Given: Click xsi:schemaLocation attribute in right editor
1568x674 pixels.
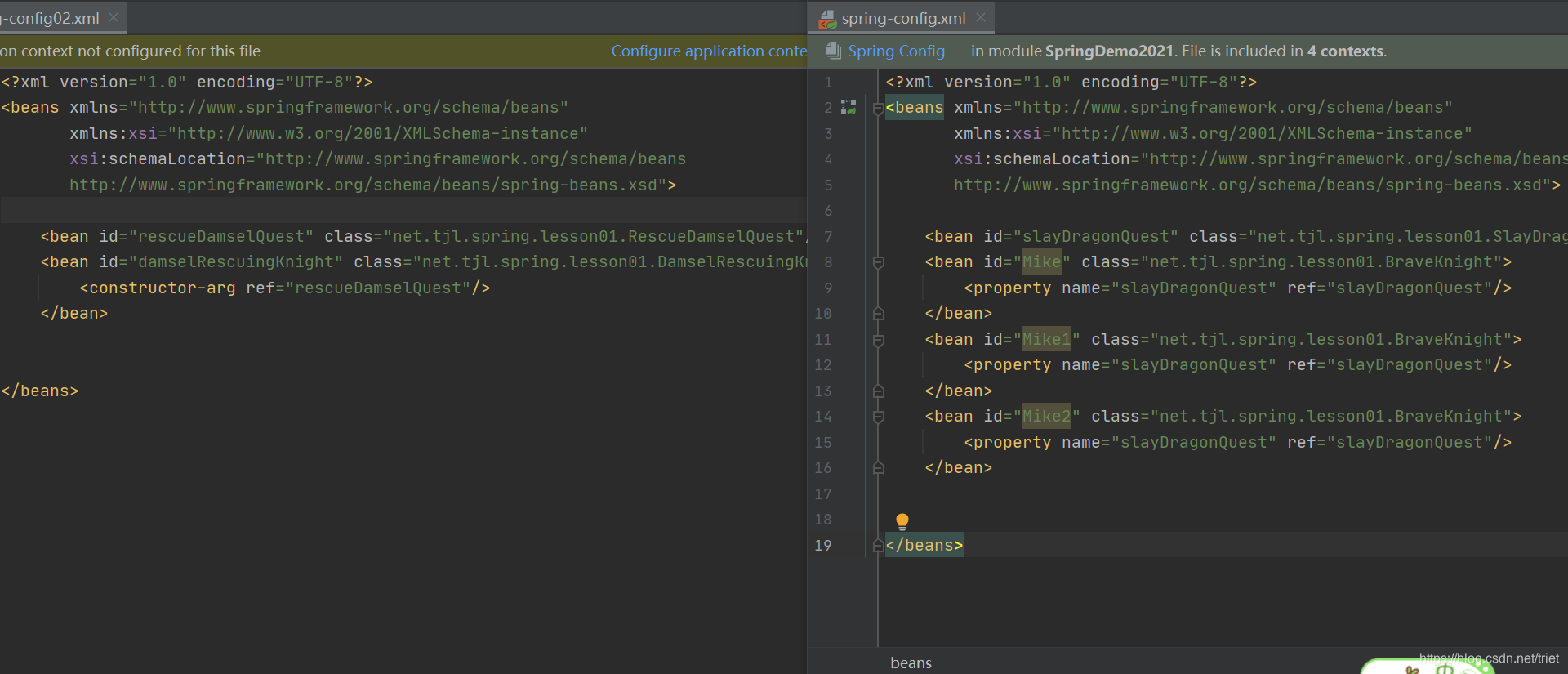Looking at the screenshot, I should tap(1042, 158).
